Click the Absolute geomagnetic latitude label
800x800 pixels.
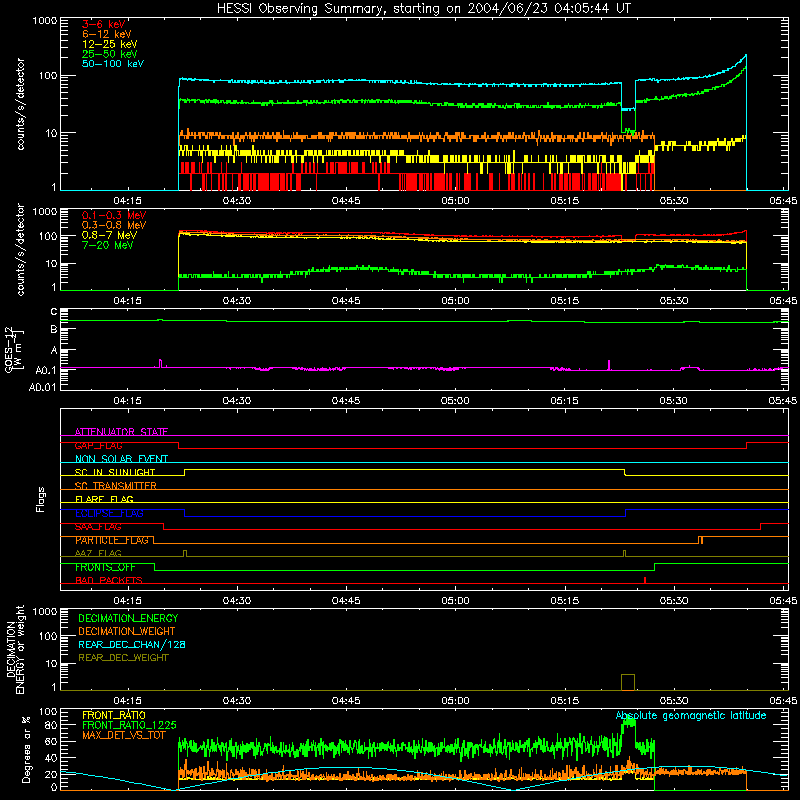click(691, 715)
